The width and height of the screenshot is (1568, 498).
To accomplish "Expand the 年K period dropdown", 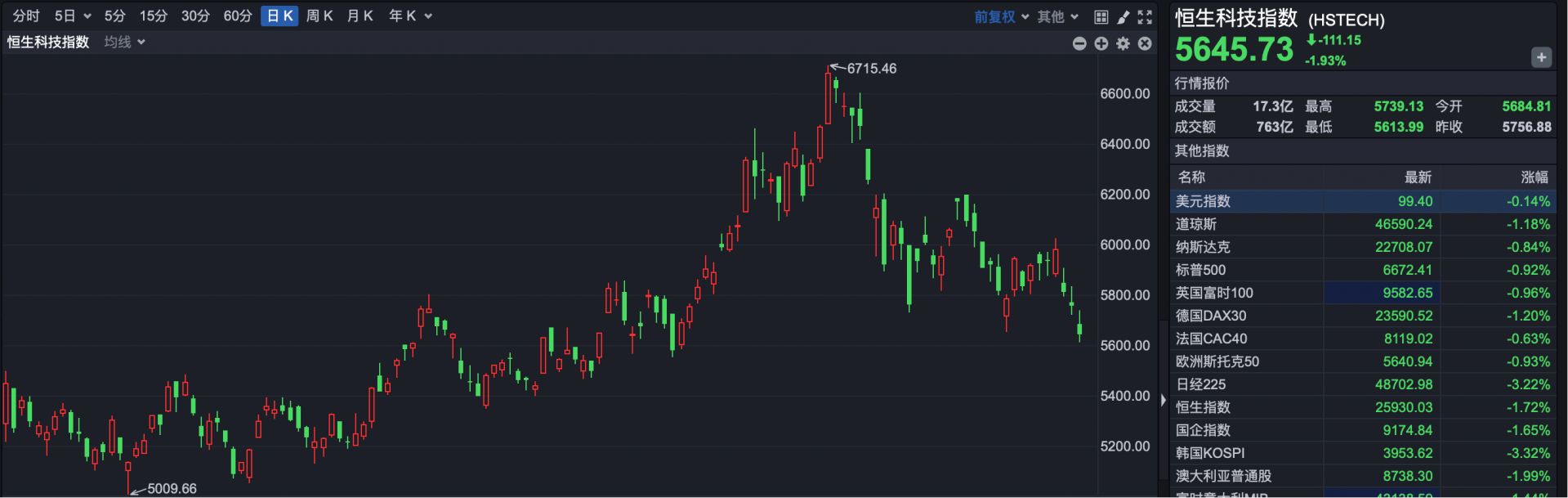I will [410, 16].
